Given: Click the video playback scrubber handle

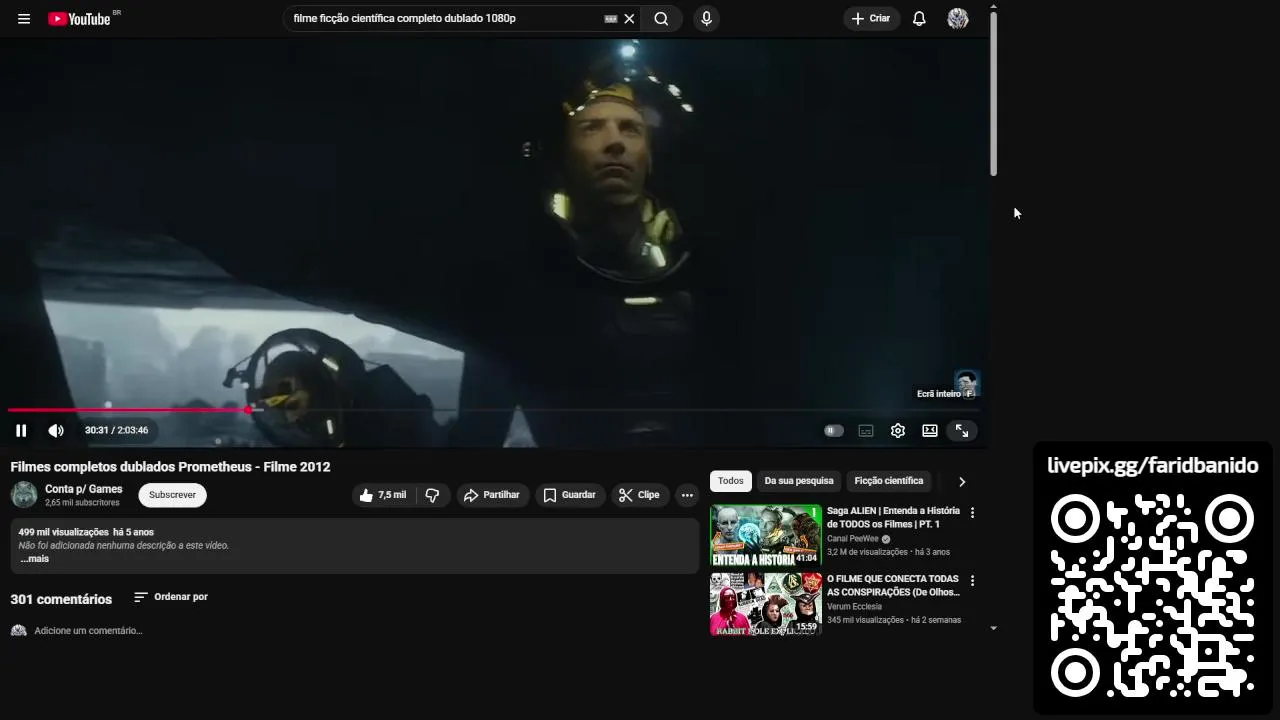Looking at the screenshot, I should (x=248, y=410).
